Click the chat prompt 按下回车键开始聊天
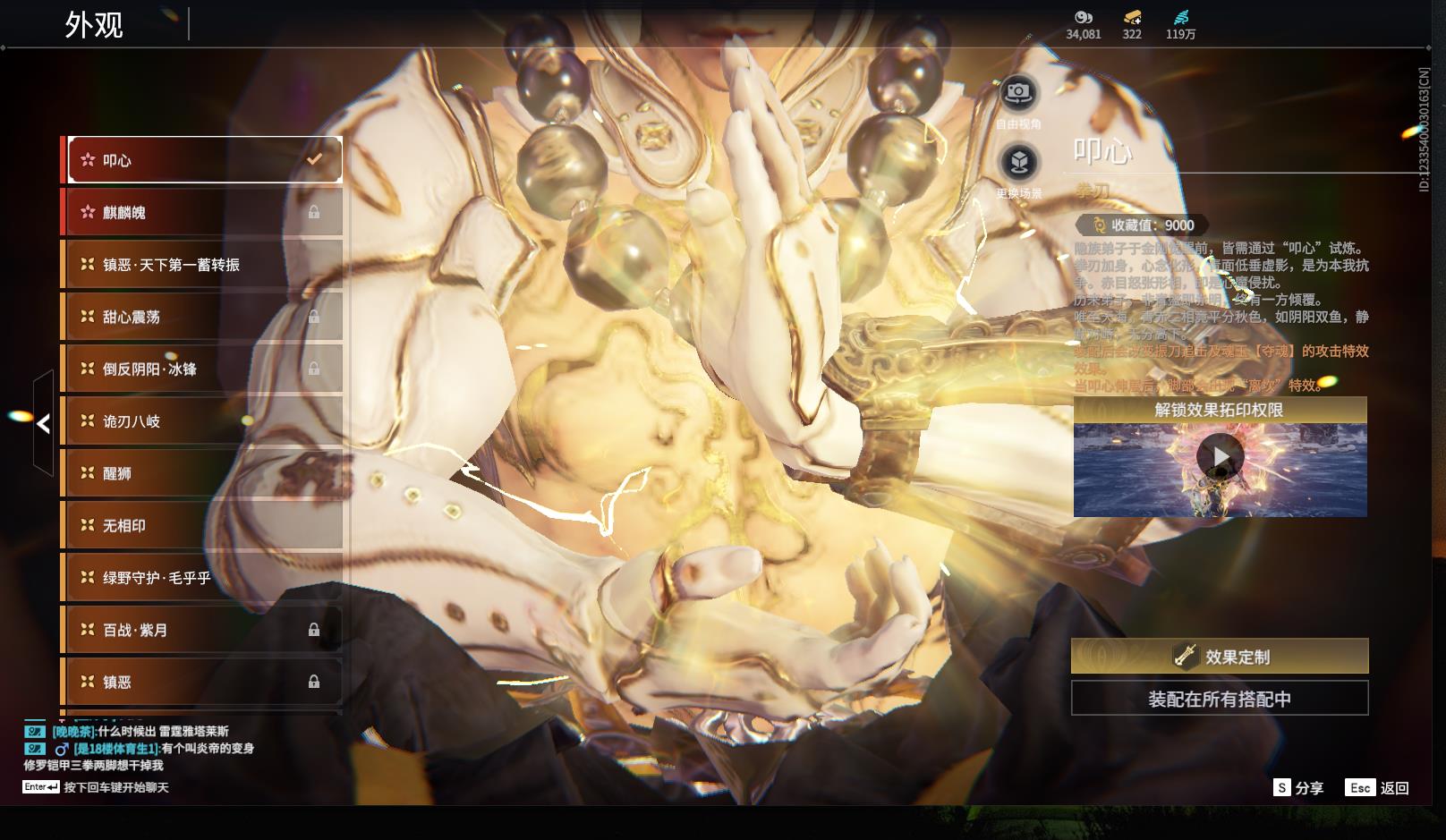This screenshot has width=1446, height=840. pyautogui.click(x=116, y=787)
